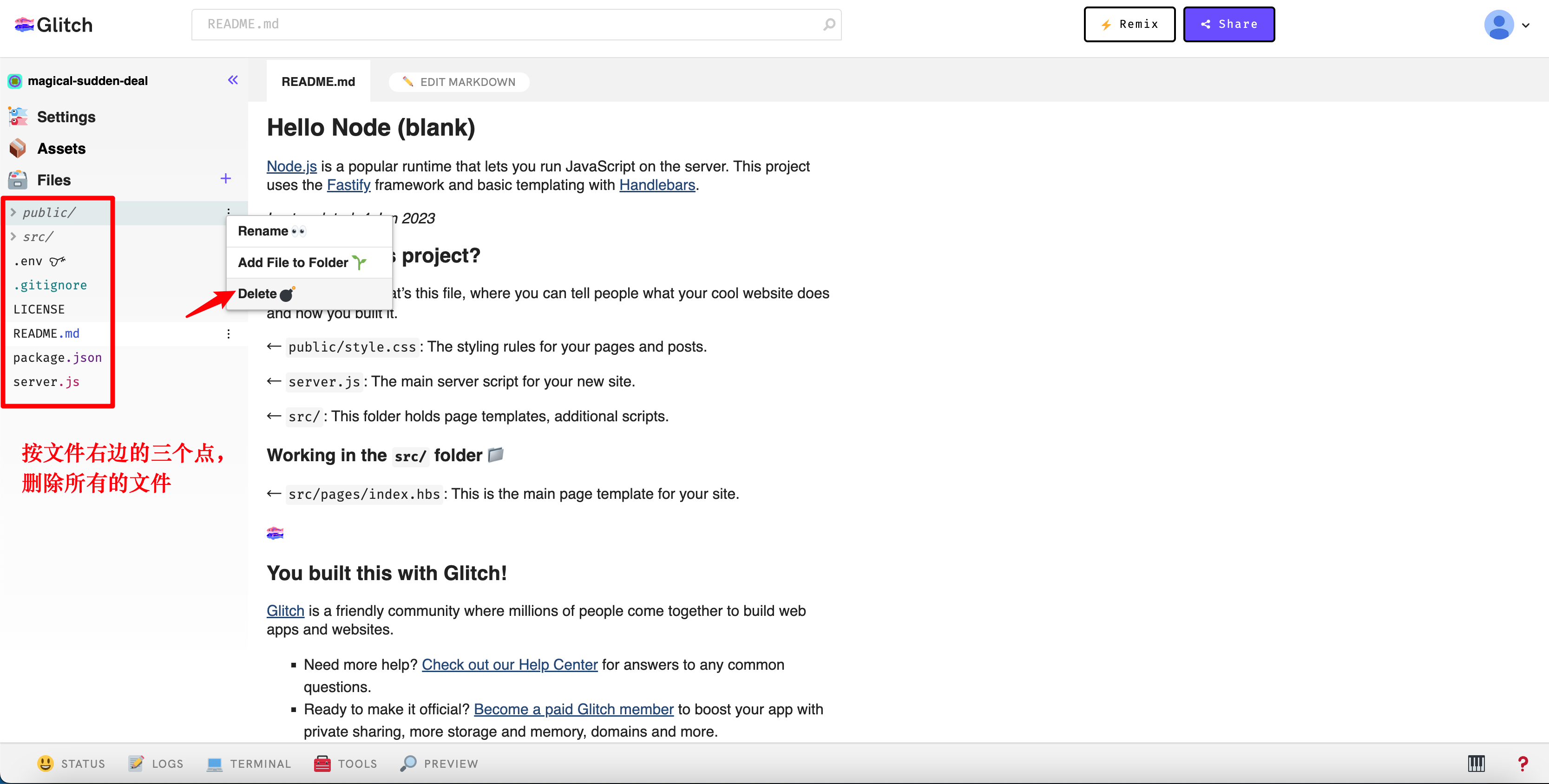Viewport: 1549px width, 784px height.
Task: Focus the README.md search field
Action: (x=516, y=25)
